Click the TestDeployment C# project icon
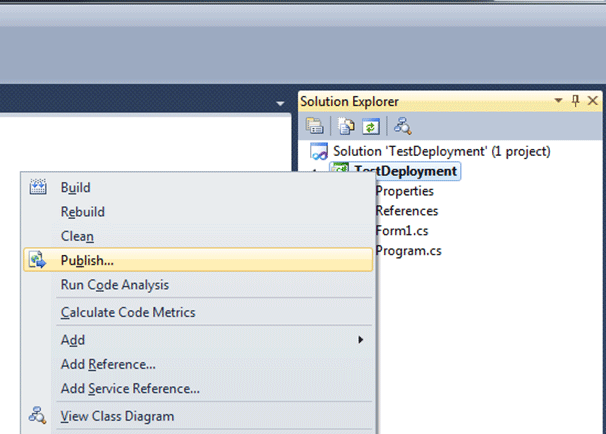This screenshot has height=434, width=606. [x=340, y=171]
